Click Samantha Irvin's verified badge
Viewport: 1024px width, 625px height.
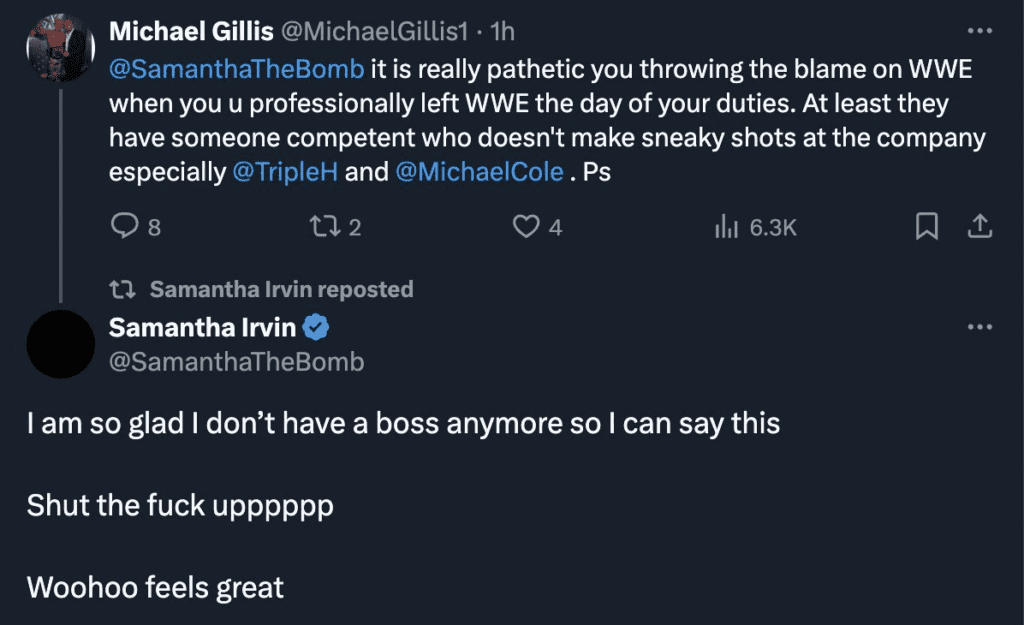point(317,324)
